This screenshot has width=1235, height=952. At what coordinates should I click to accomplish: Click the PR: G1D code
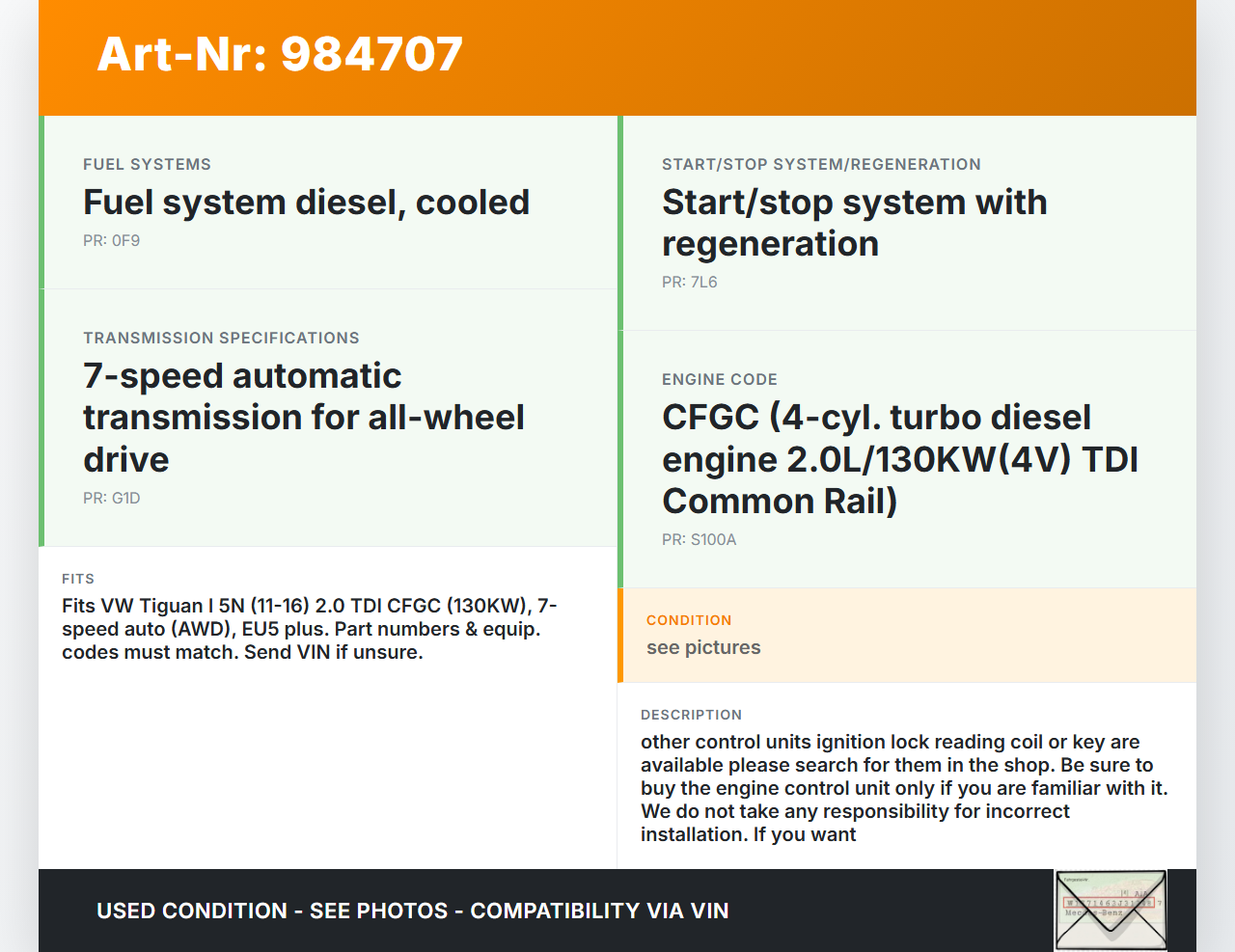[111, 499]
